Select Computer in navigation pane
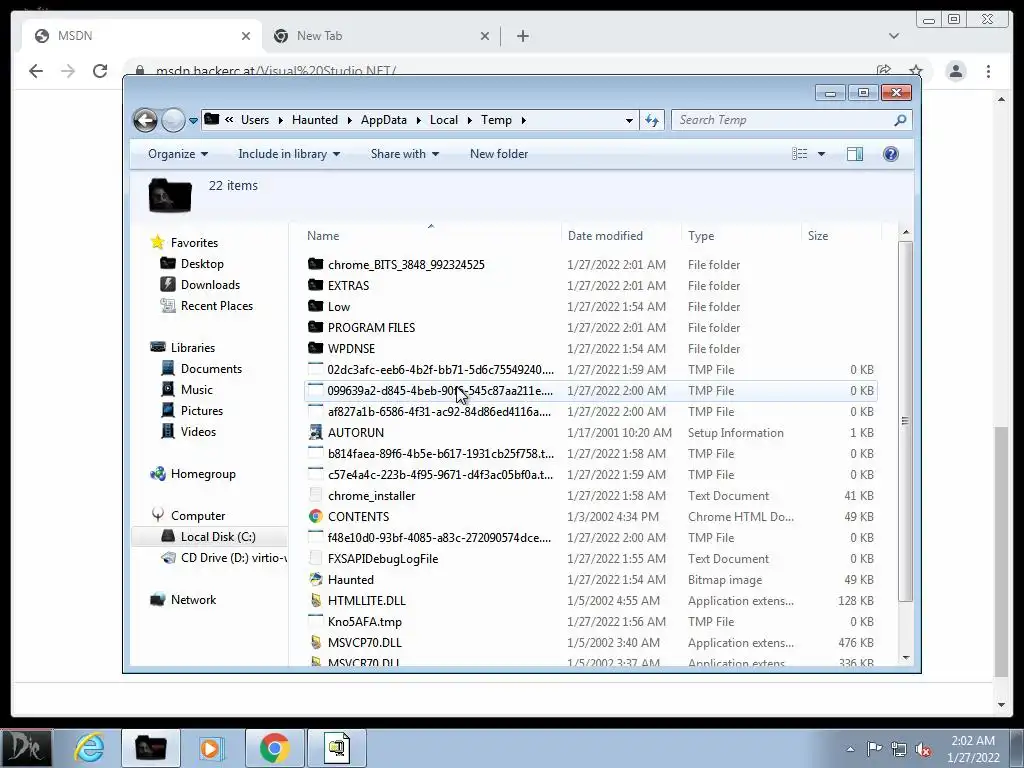1024x768 pixels. point(198,516)
